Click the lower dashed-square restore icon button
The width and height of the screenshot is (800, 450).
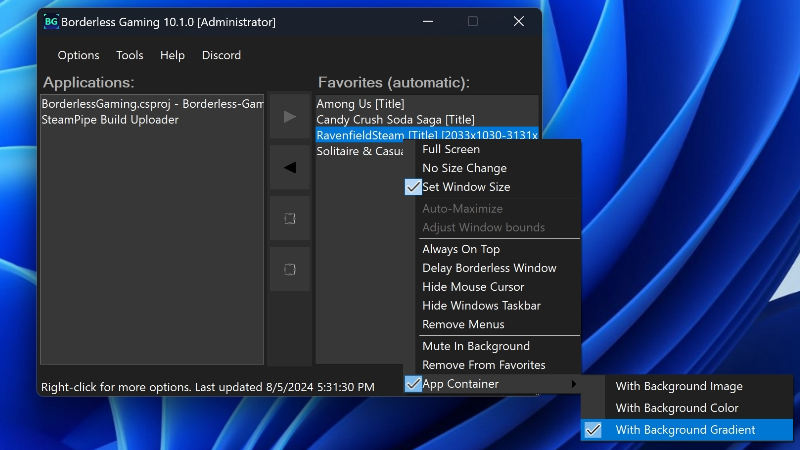point(290,269)
